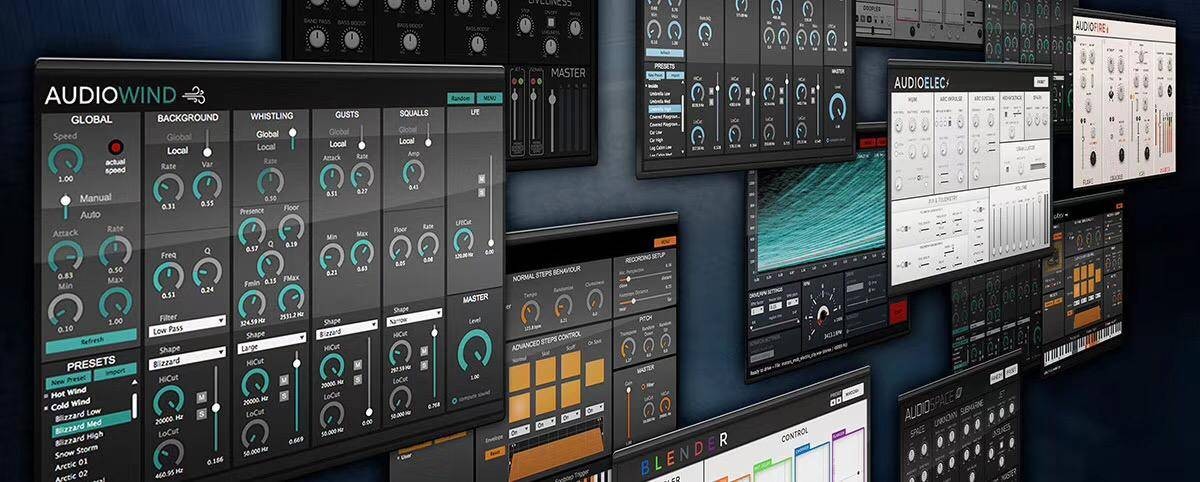Click the Master knob in the rain plugin window
Viewport: 1200px width, 482px height.
[838, 106]
